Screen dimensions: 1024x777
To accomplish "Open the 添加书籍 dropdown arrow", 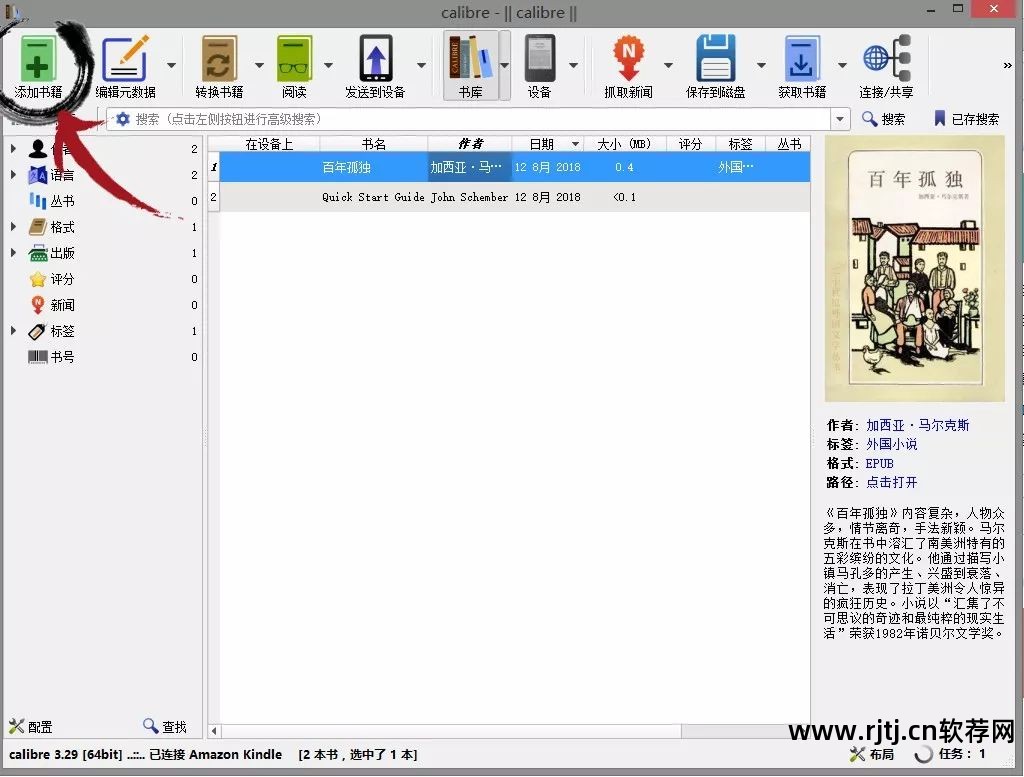I will click(79, 65).
